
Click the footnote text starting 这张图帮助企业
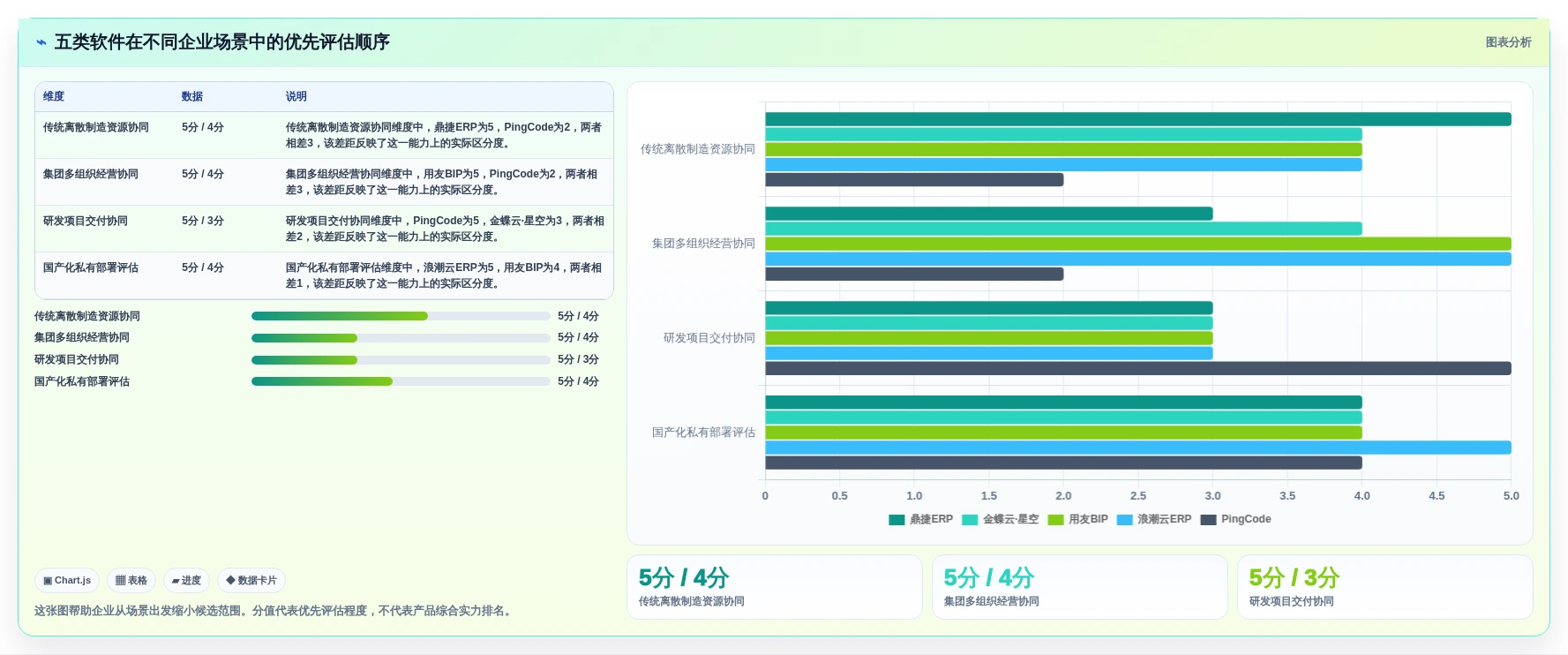coord(275,611)
